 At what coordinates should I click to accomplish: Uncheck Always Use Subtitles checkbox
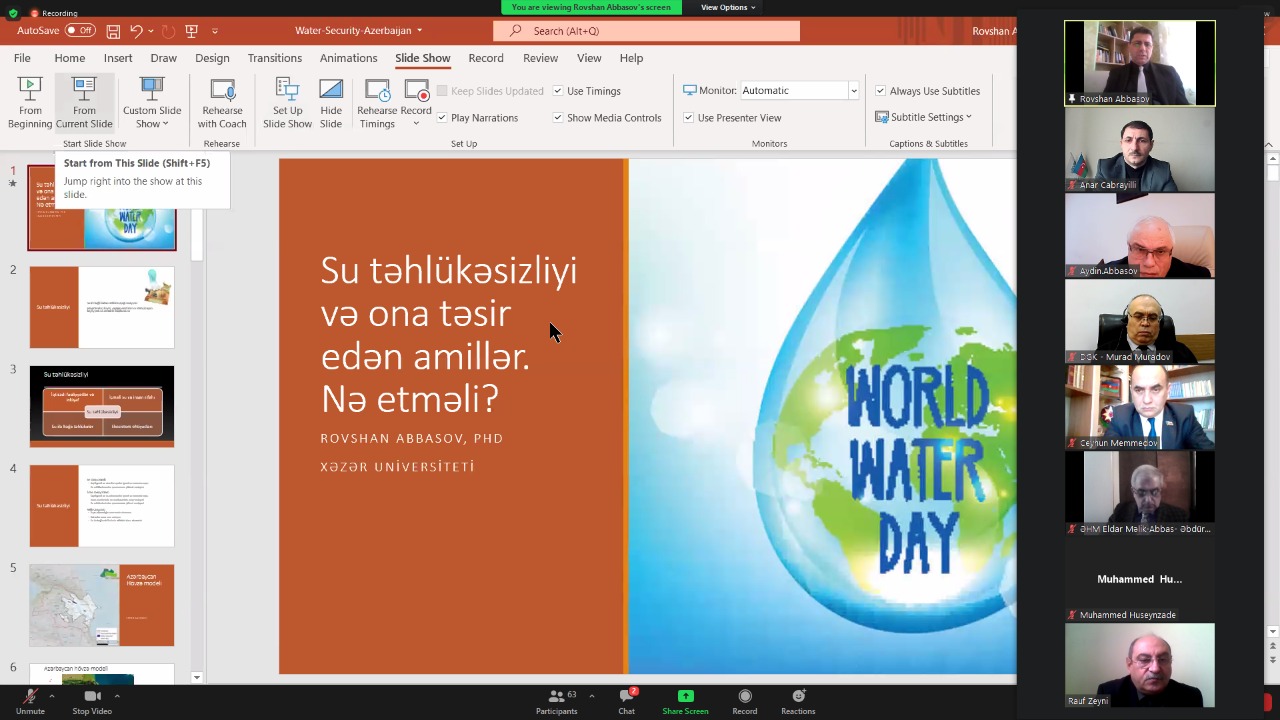880,91
